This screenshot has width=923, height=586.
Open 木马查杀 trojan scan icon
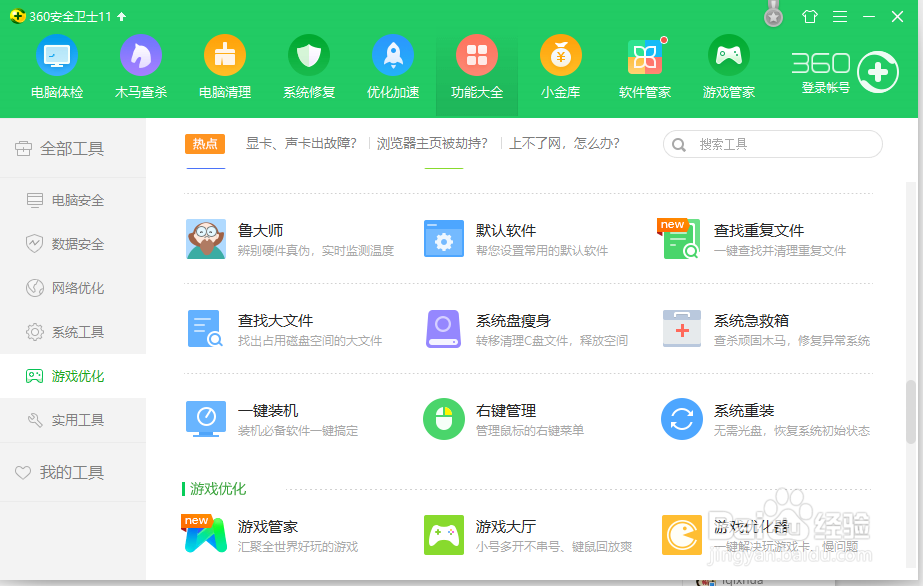point(141,55)
